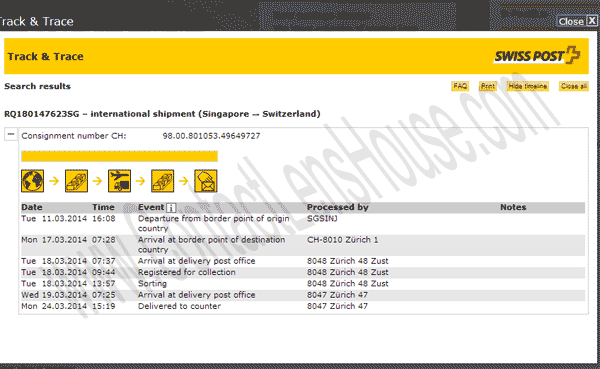Click the Swiss Post logo
The height and width of the screenshot is (369, 600).
pyautogui.click(x=537, y=56)
